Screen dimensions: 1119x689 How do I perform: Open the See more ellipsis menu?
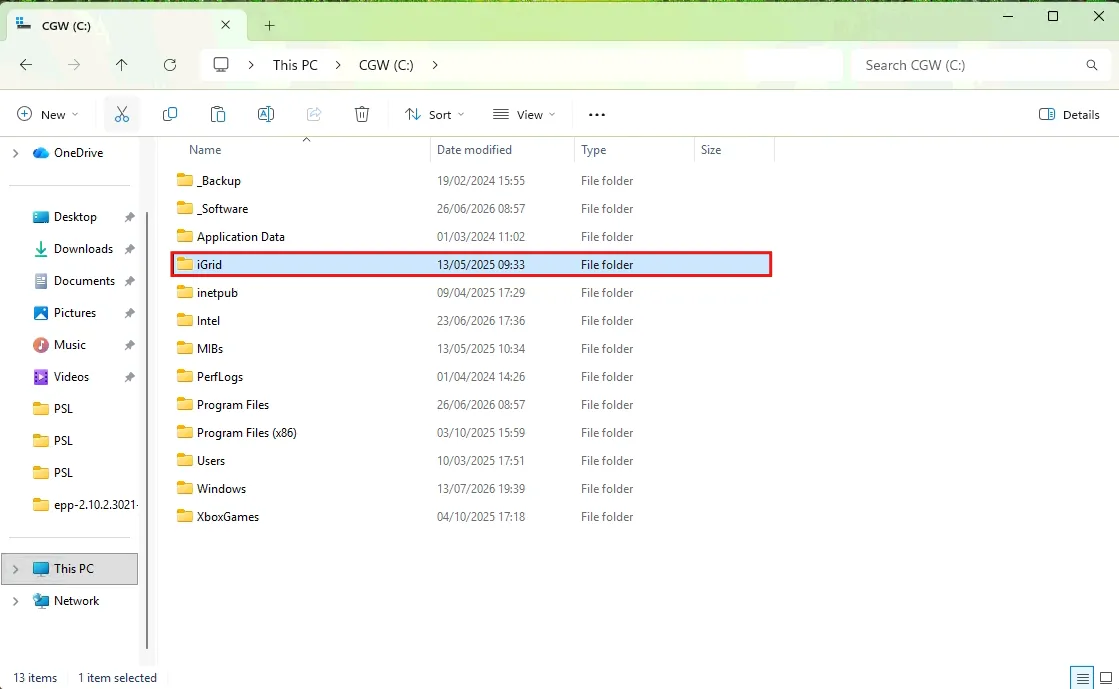pyautogui.click(x=597, y=114)
